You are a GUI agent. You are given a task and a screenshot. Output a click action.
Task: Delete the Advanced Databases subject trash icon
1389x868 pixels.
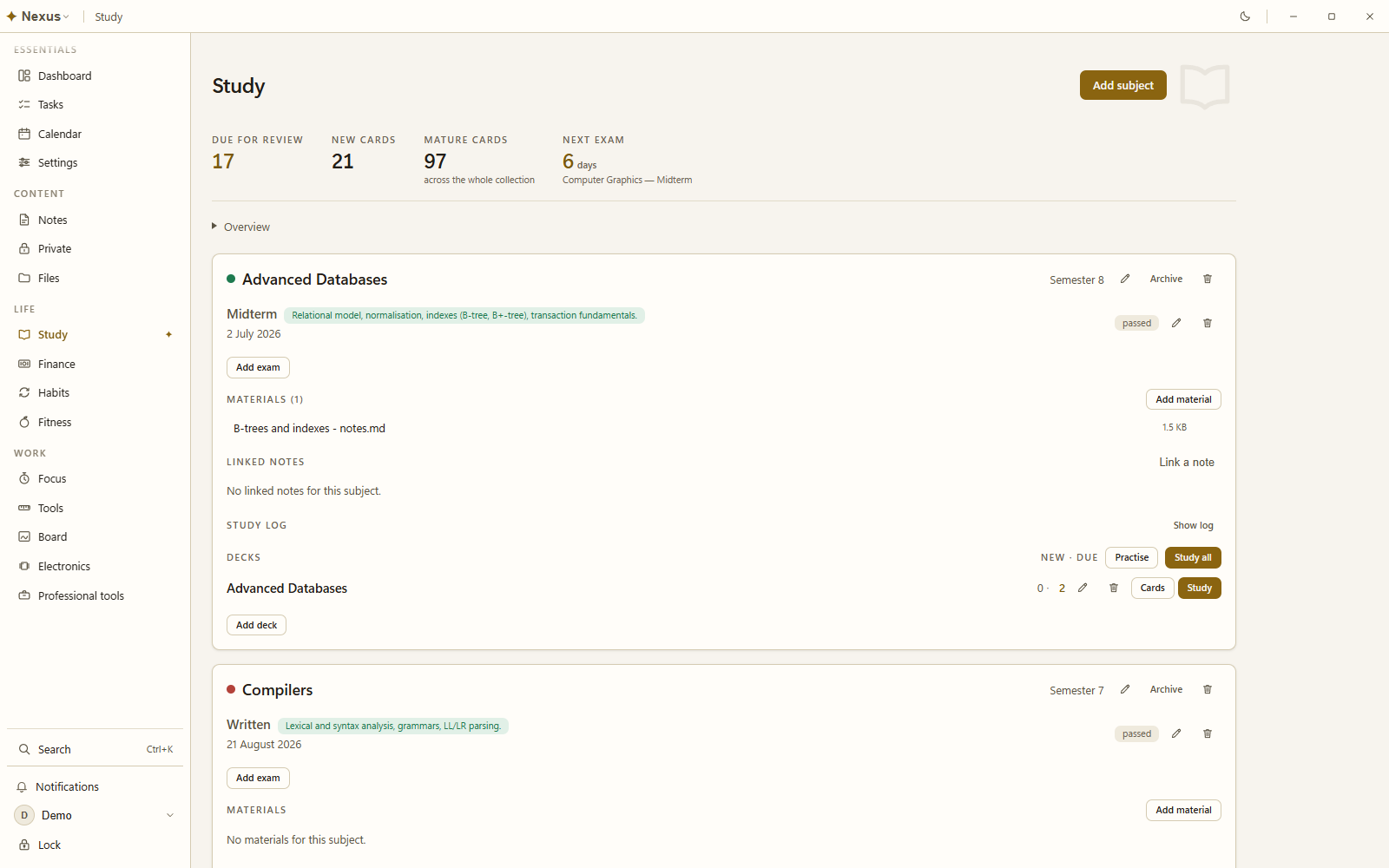[x=1208, y=279]
